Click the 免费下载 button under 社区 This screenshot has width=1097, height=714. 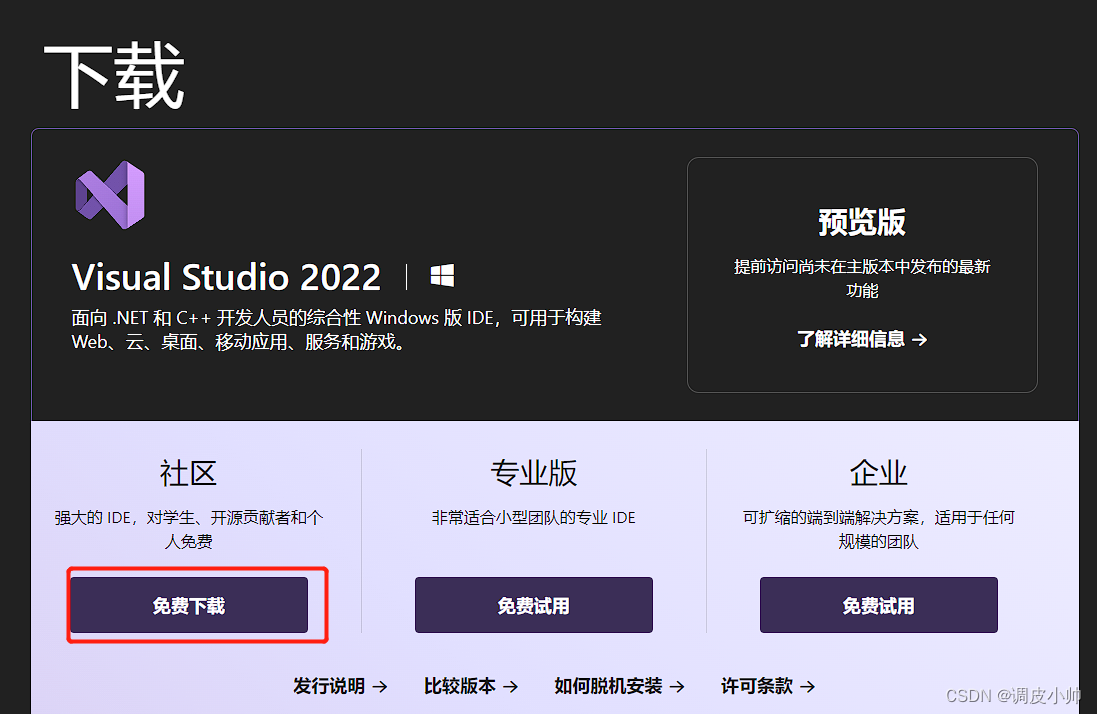[x=188, y=604]
